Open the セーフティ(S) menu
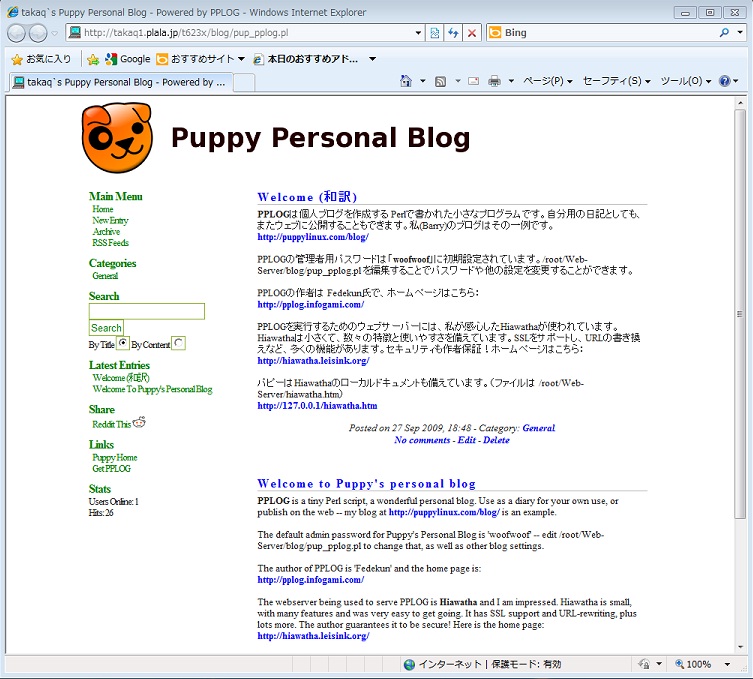The image size is (753, 679). 617,81
